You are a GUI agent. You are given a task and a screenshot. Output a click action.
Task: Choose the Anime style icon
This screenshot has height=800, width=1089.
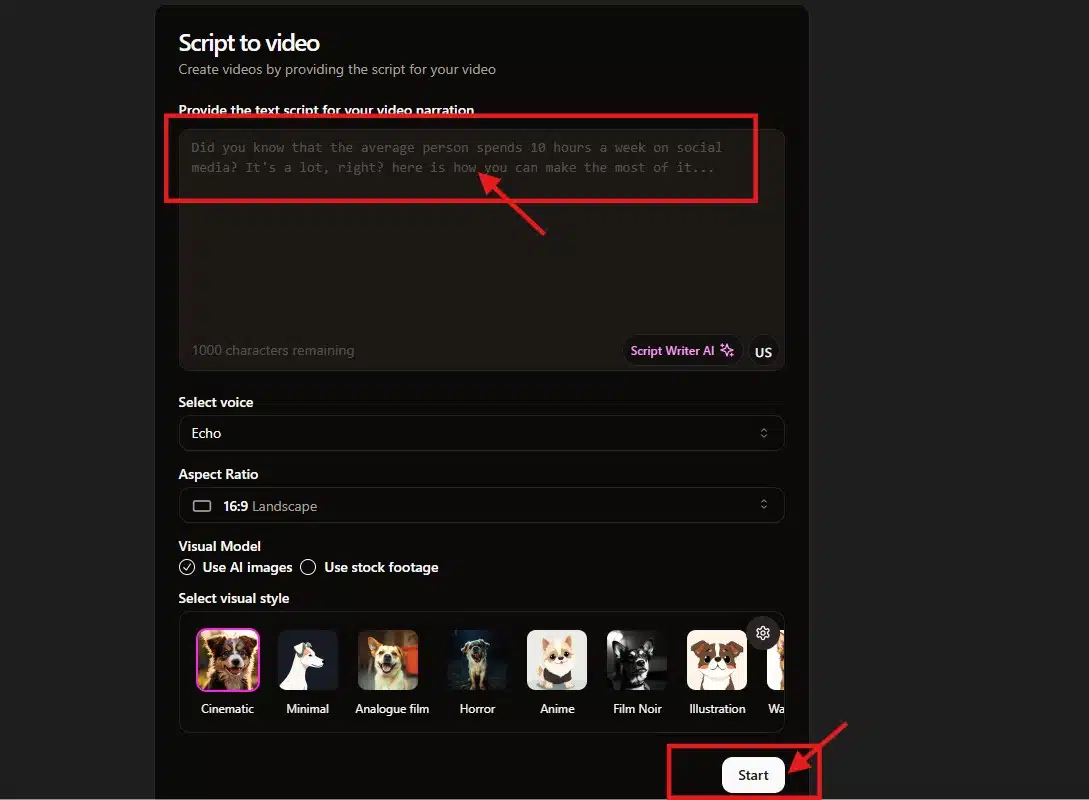[557, 660]
